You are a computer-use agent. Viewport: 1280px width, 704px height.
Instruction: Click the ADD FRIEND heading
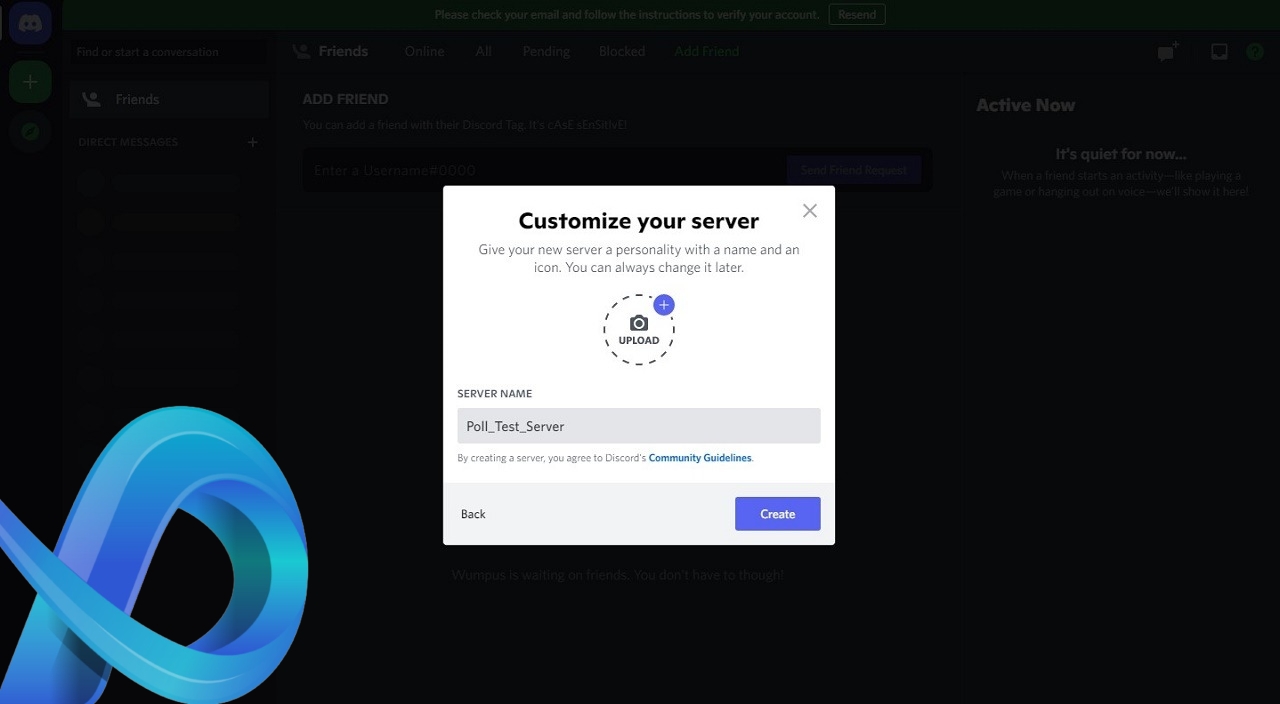[345, 99]
